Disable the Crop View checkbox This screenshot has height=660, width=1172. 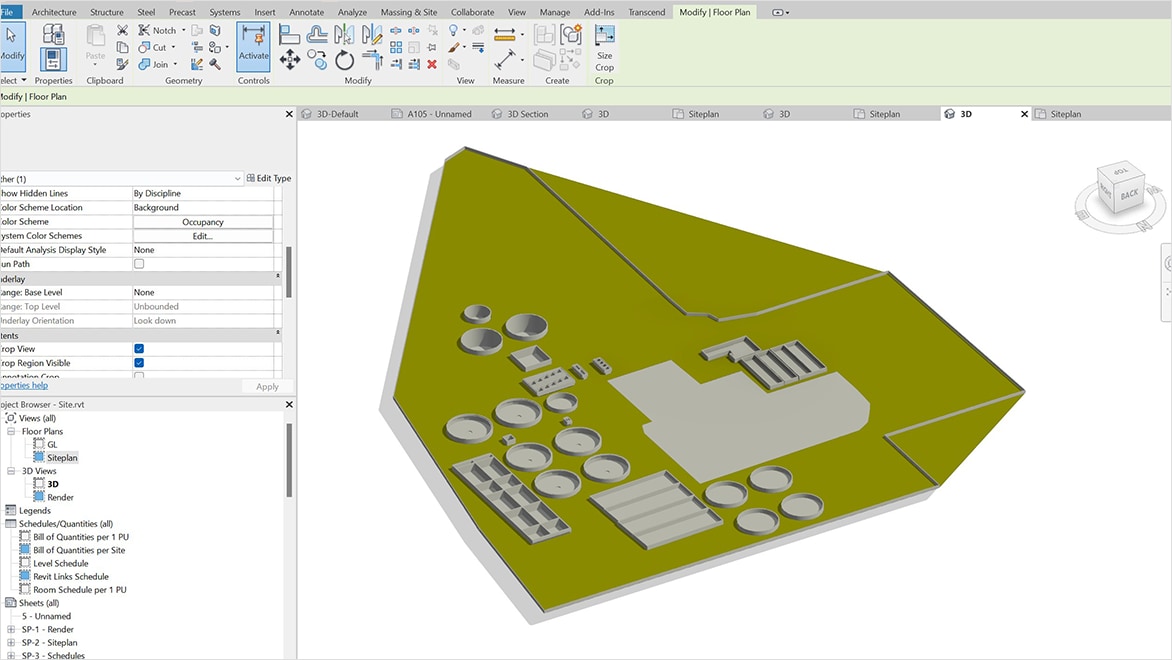click(138, 348)
